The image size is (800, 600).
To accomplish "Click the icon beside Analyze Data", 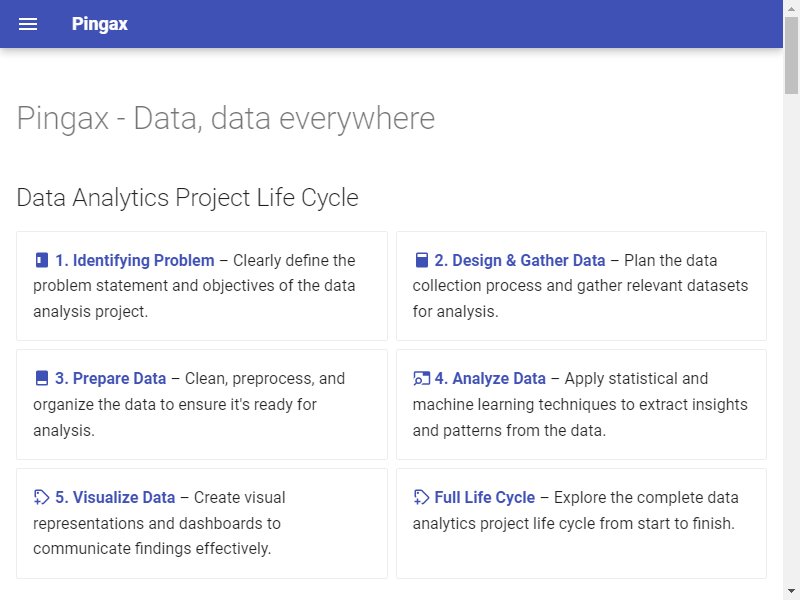I will click(421, 378).
